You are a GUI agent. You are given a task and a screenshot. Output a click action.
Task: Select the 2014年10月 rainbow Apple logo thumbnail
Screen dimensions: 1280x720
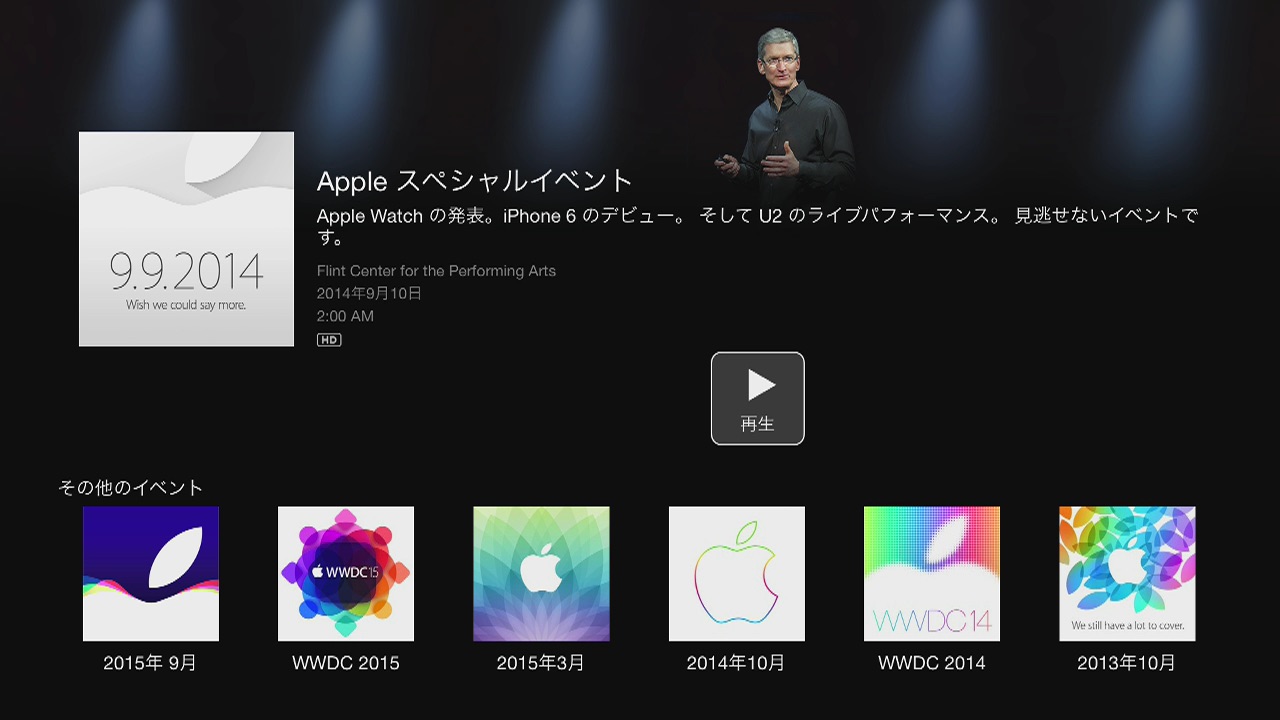(737, 574)
